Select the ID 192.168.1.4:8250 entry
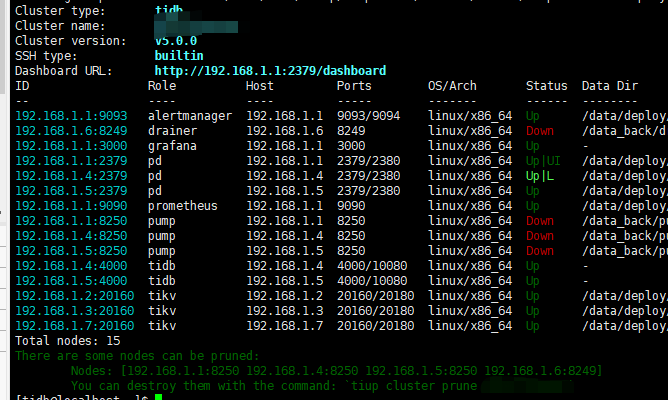Image resolution: width=668 pixels, height=400 pixels. [71, 236]
